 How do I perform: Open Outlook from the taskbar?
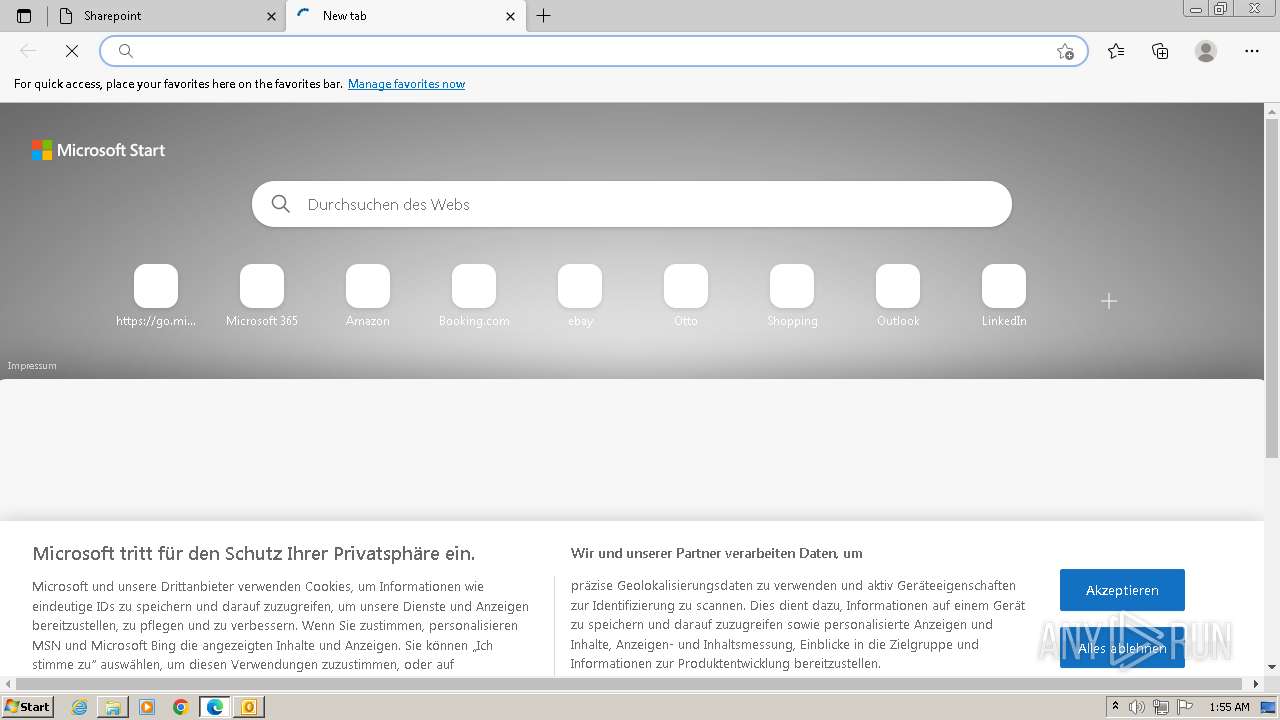click(x=248, y=707)
